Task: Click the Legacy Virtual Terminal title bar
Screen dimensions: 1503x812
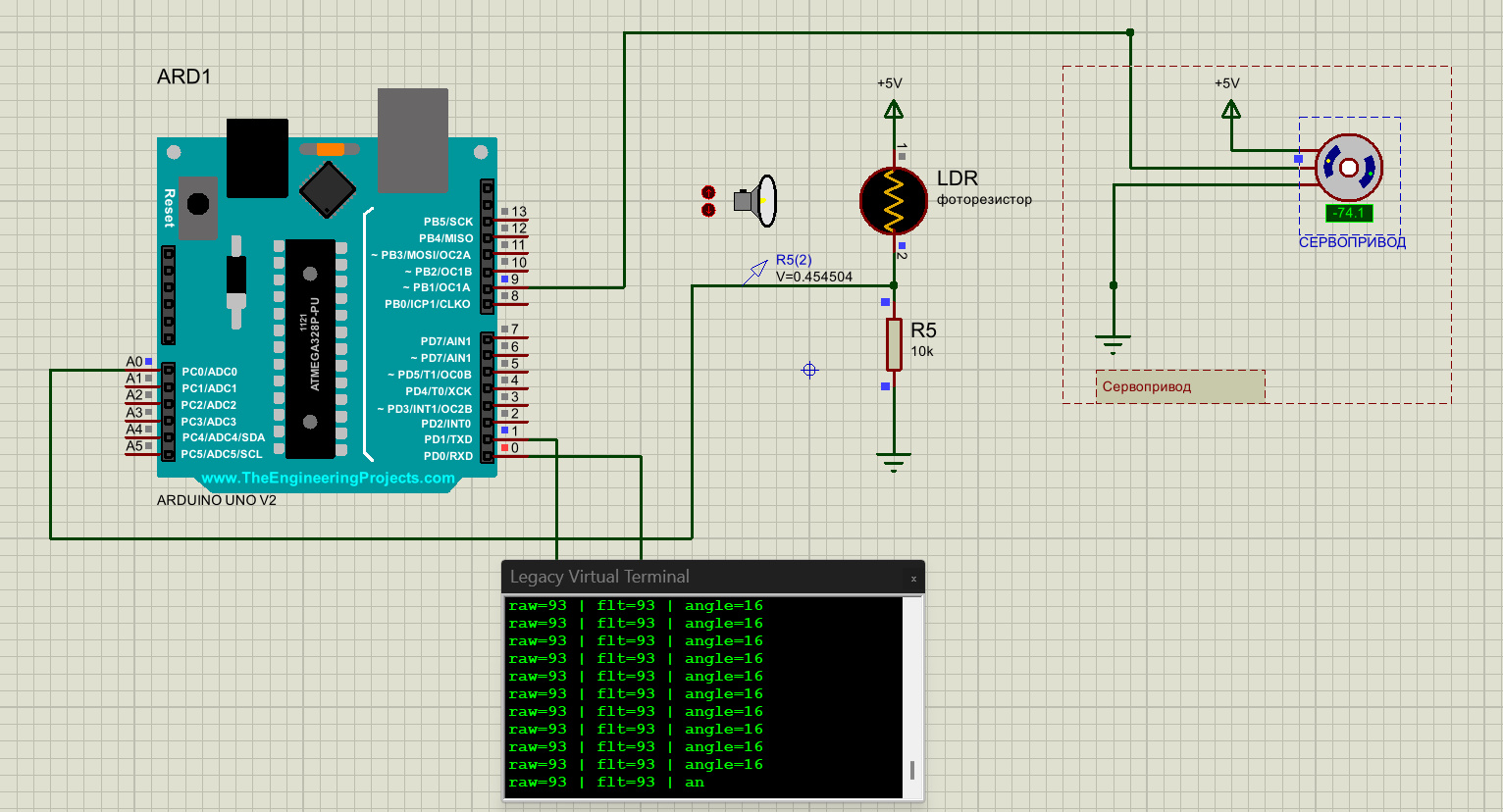Action: [x=687, y=577]
